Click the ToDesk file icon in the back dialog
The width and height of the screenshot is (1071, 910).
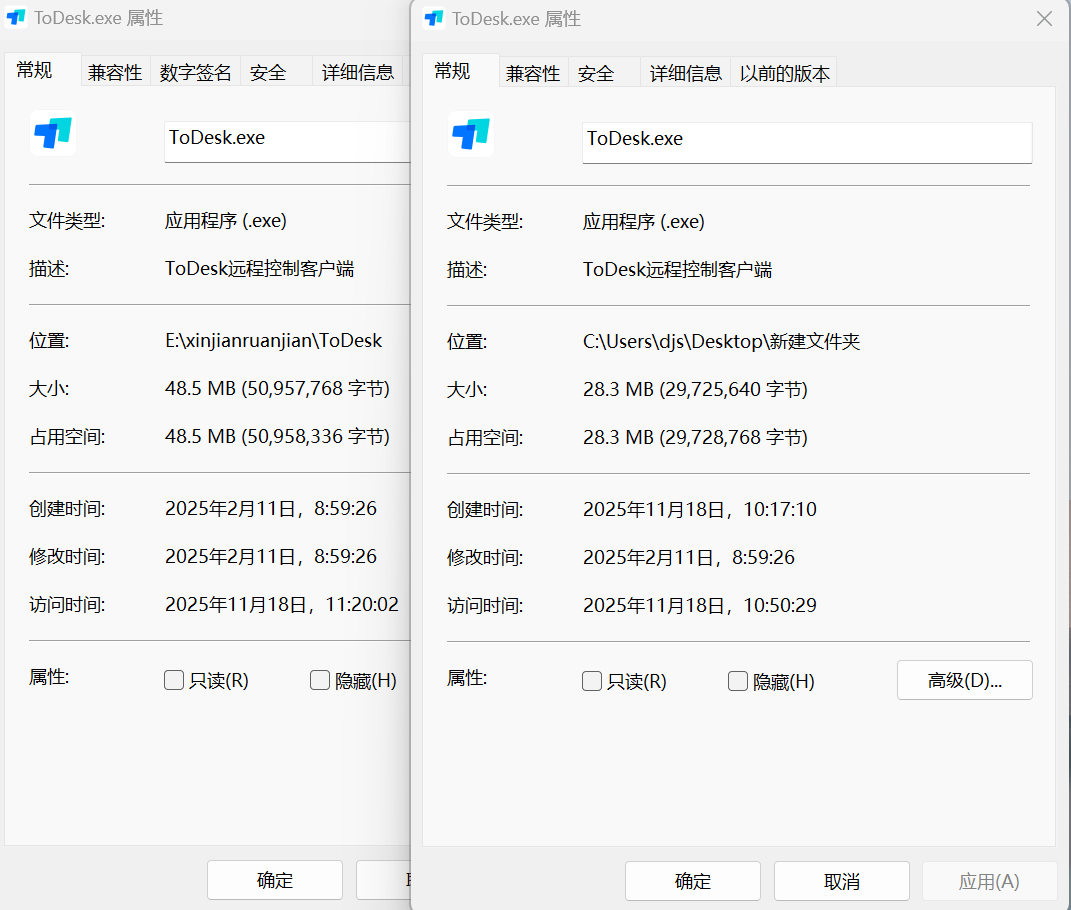coord(52,133)
